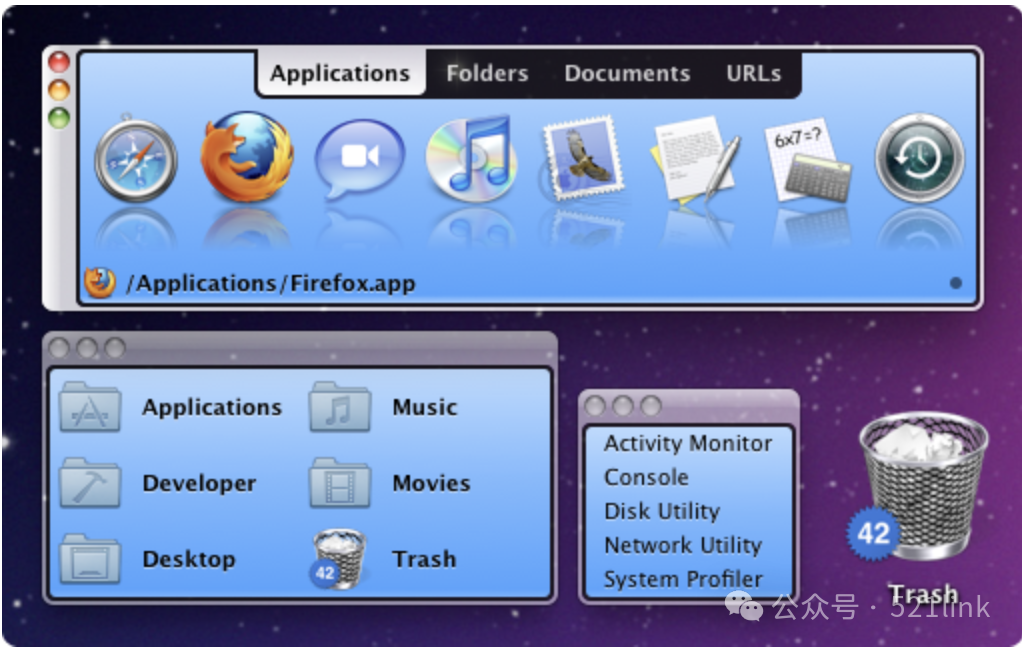Open Activity Monitor from the list
The image size is (1022, 648).
coord(688,443)
